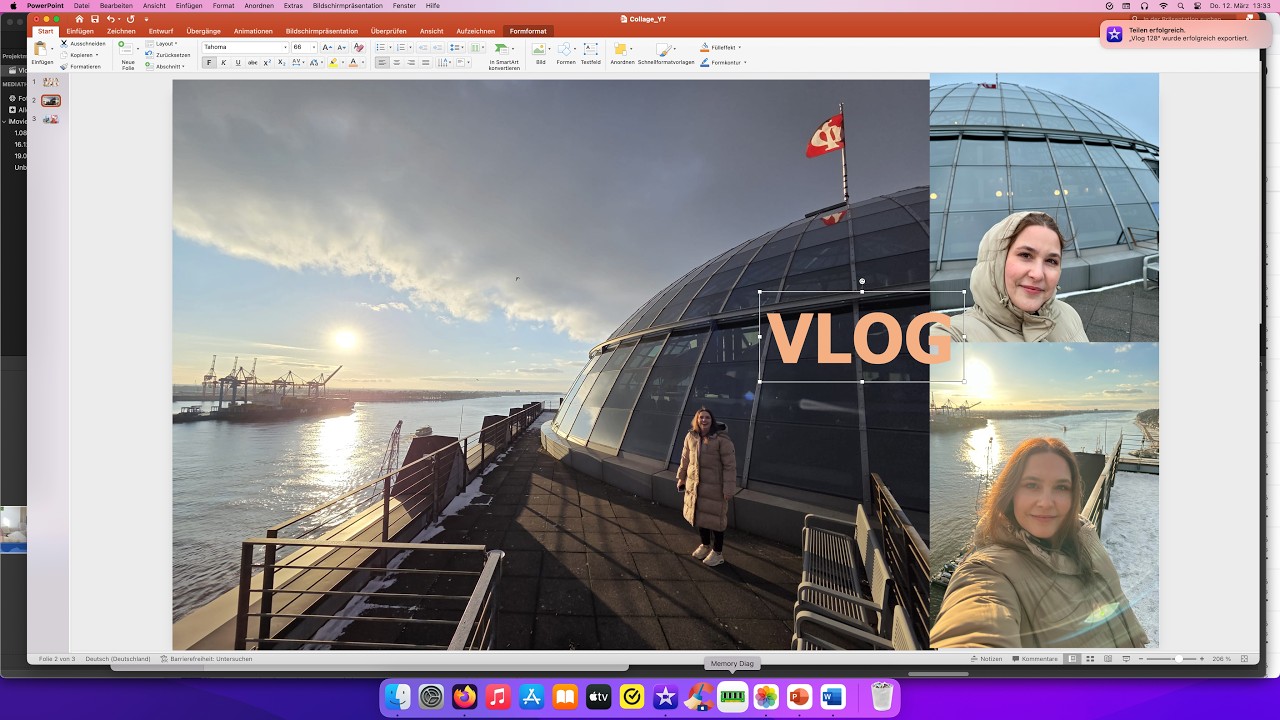Convert to SmartArt

point(504,55)
